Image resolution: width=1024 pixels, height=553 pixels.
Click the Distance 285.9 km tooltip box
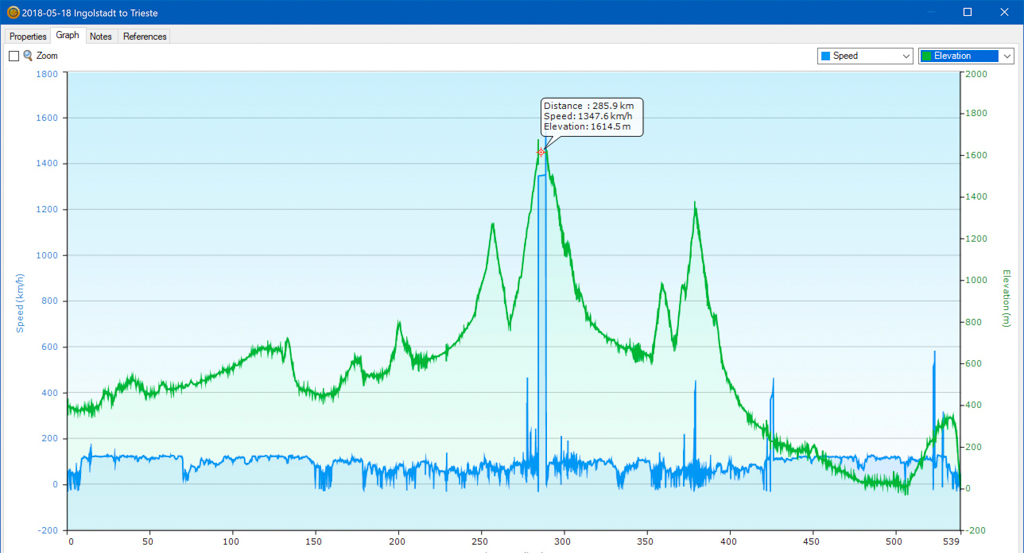pyautogui.click(x=590, y=116)
